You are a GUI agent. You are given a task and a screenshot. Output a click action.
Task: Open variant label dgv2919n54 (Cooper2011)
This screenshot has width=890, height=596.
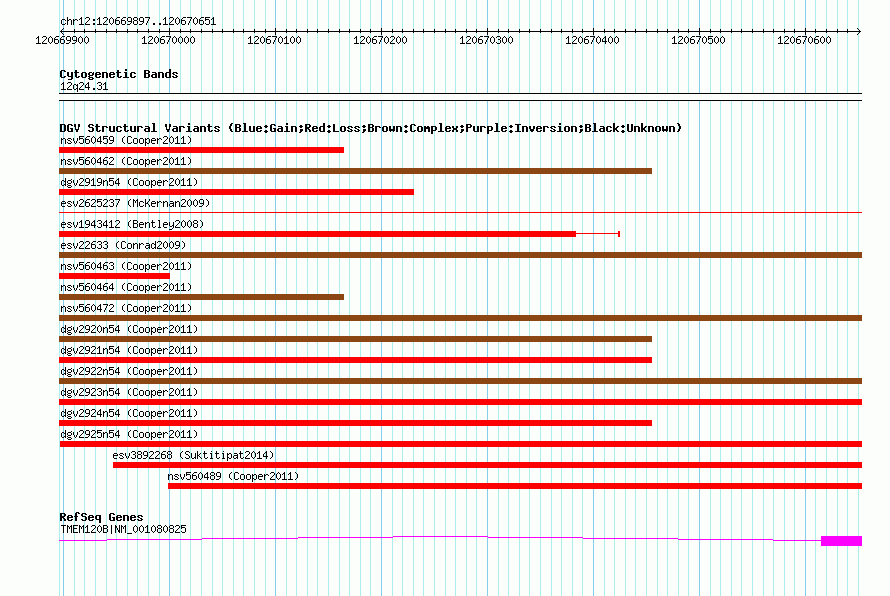click(129, 182)
